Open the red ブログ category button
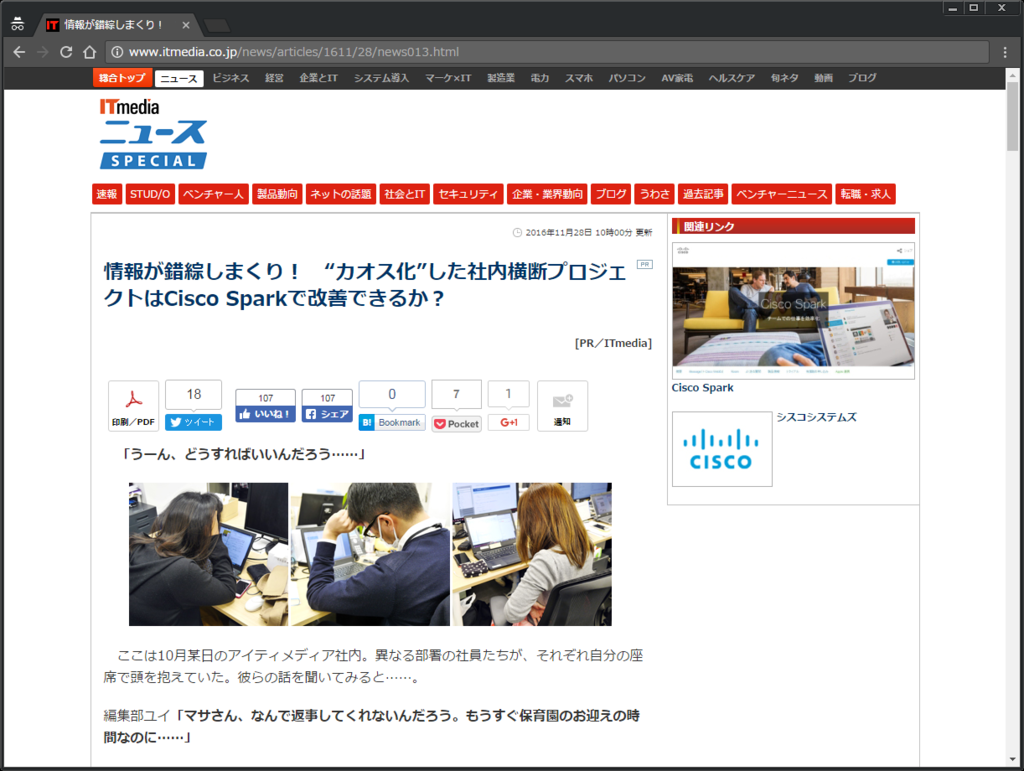 (x=611, y=194)
